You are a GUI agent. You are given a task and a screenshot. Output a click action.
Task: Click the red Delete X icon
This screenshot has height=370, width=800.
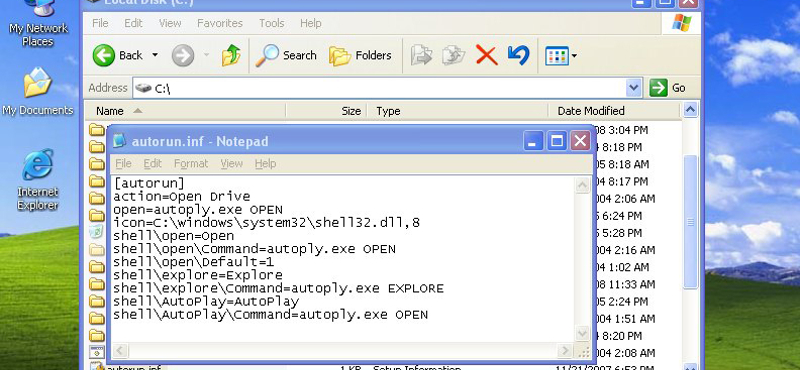pos(486,55)
